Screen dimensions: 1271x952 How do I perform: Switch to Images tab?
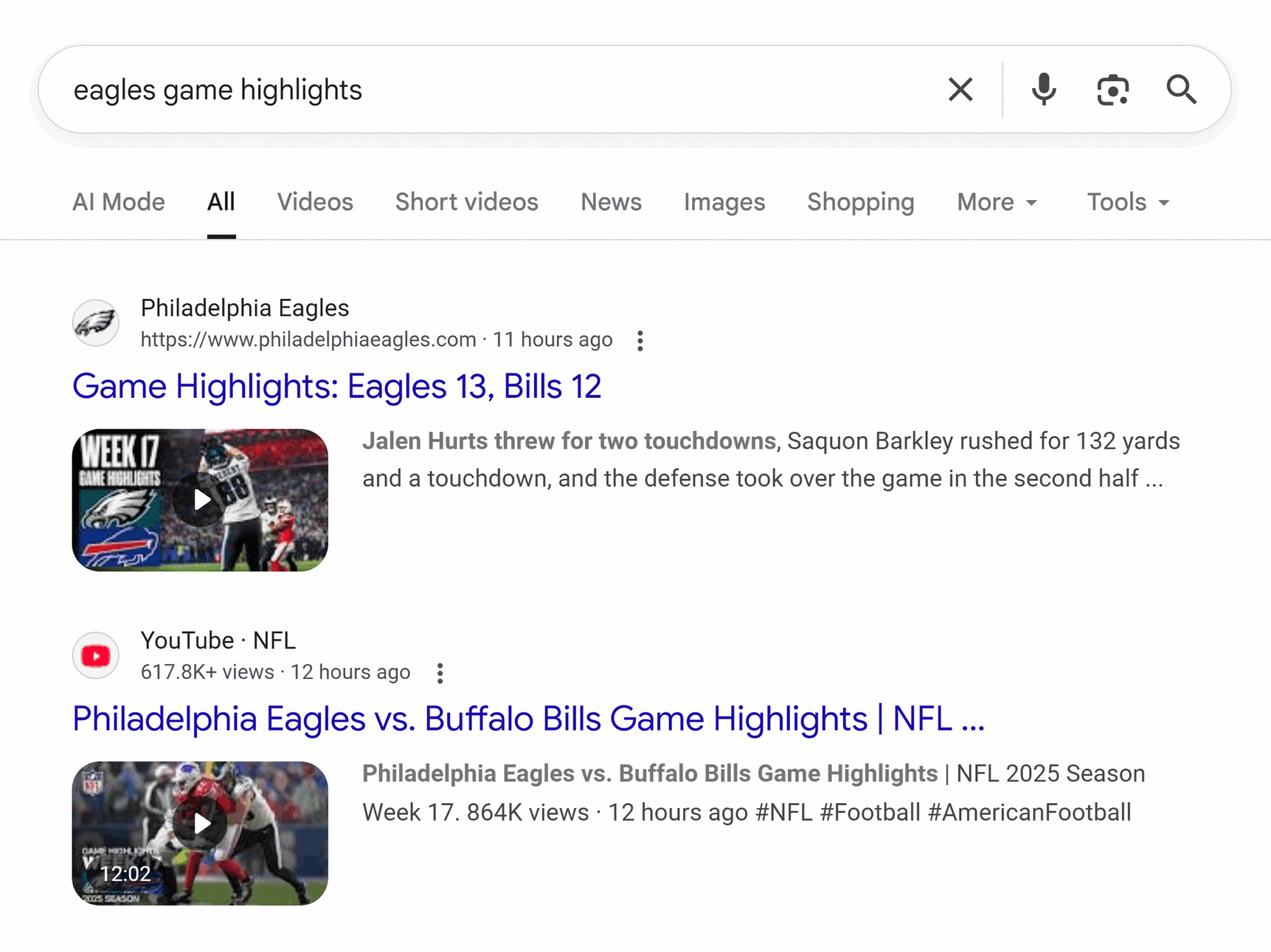[x=724, y=202]
